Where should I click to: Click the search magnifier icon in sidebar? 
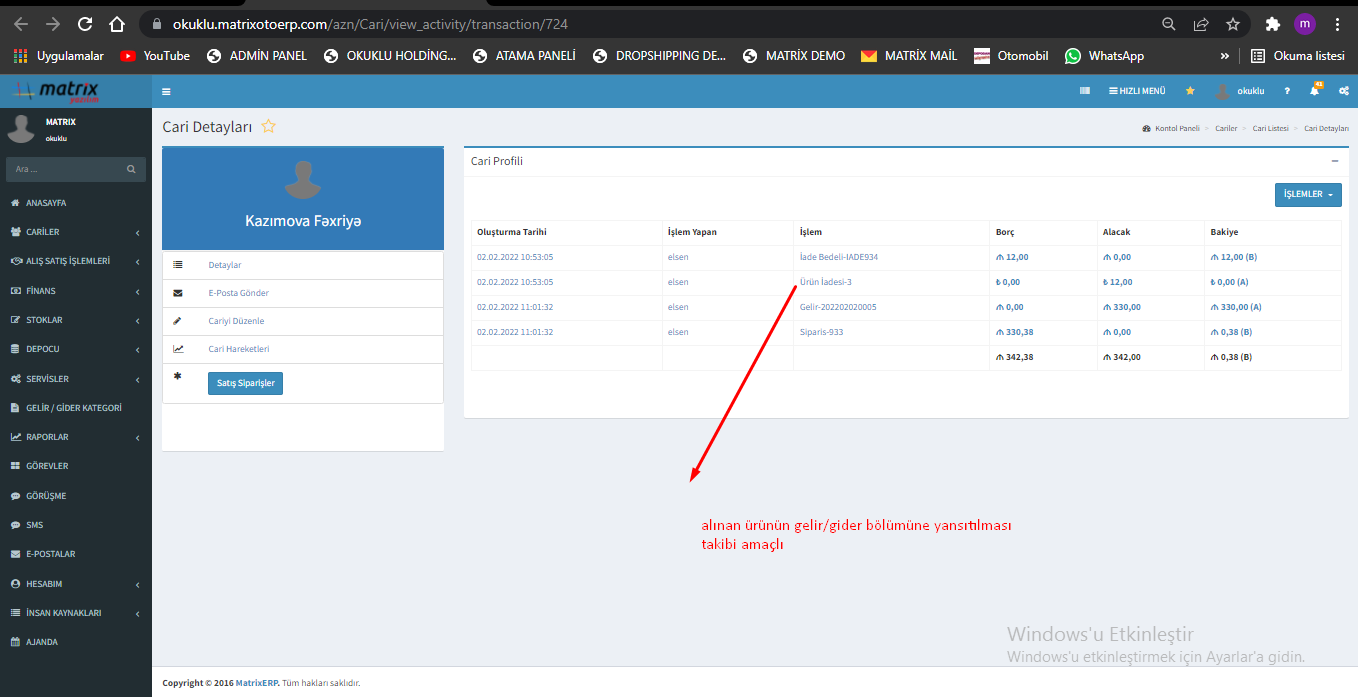click(131, 170)
